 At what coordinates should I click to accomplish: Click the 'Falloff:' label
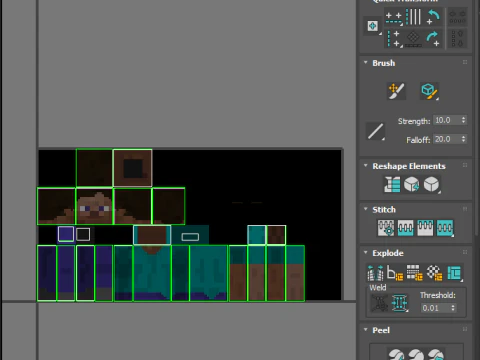click(x=418, y=140)
